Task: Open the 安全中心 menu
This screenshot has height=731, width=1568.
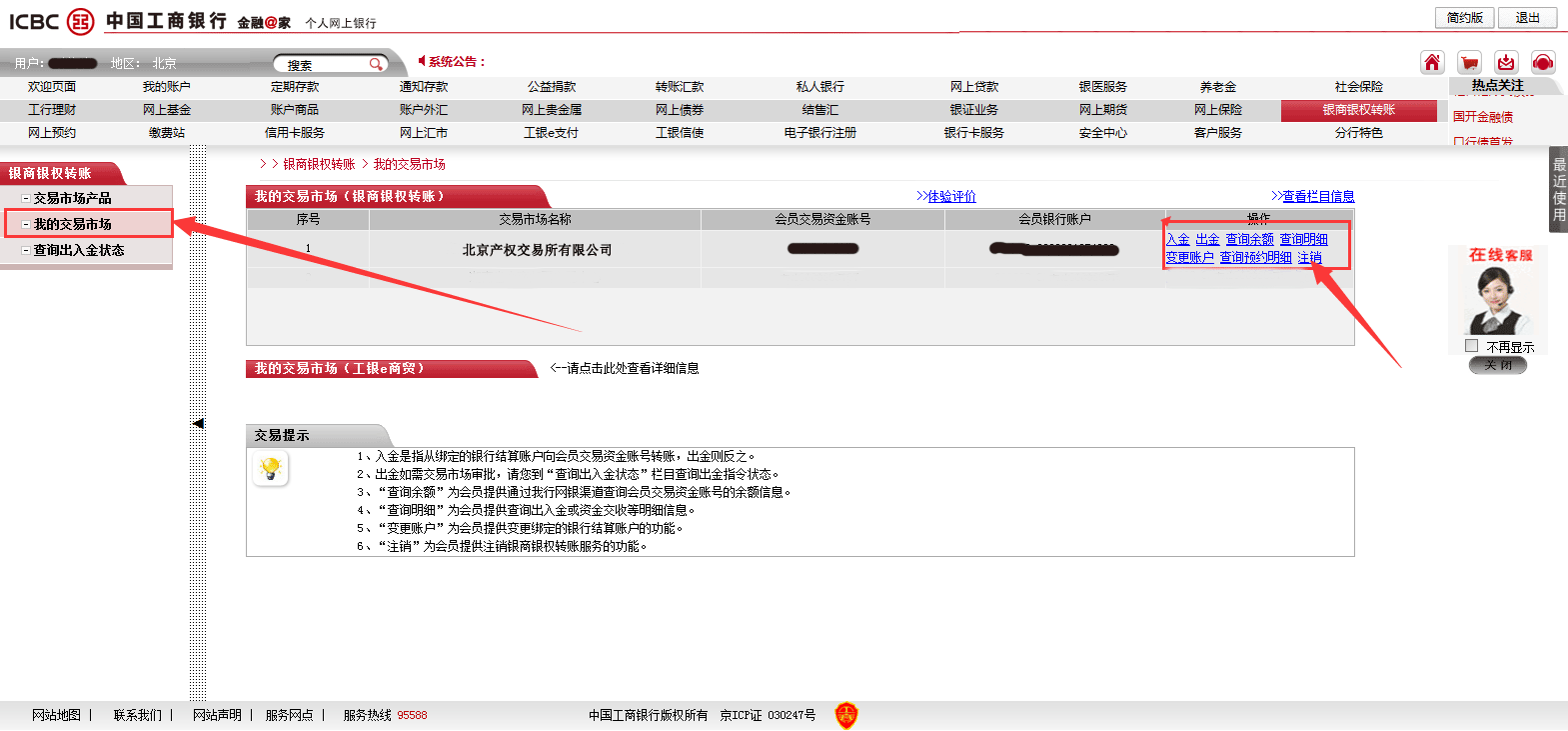Action: click(x=1103, y=133)
